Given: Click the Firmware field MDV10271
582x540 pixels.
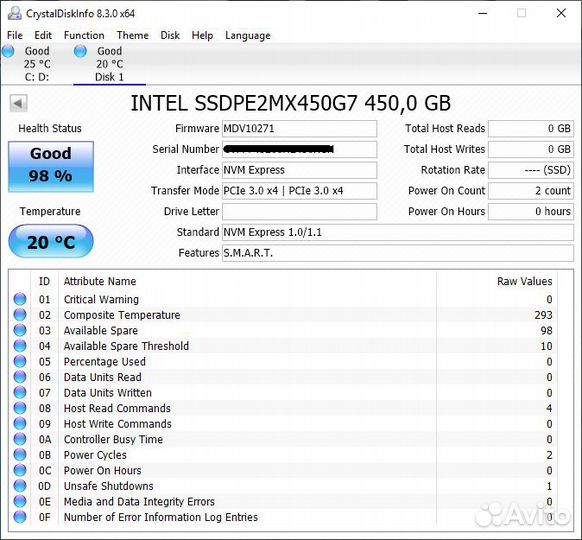Looking at the screenshot, I should 299,128.
